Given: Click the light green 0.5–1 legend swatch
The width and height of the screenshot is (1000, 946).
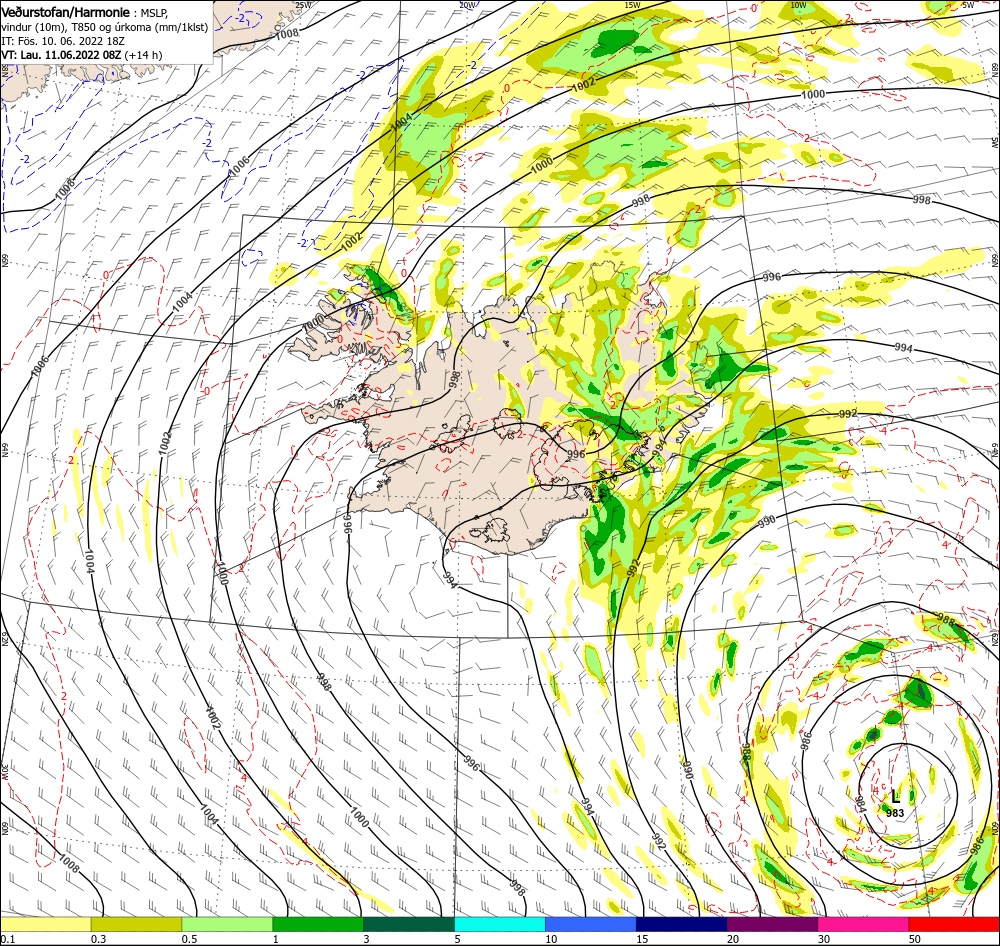Looking at the screenshot, I should pos(227,925).
